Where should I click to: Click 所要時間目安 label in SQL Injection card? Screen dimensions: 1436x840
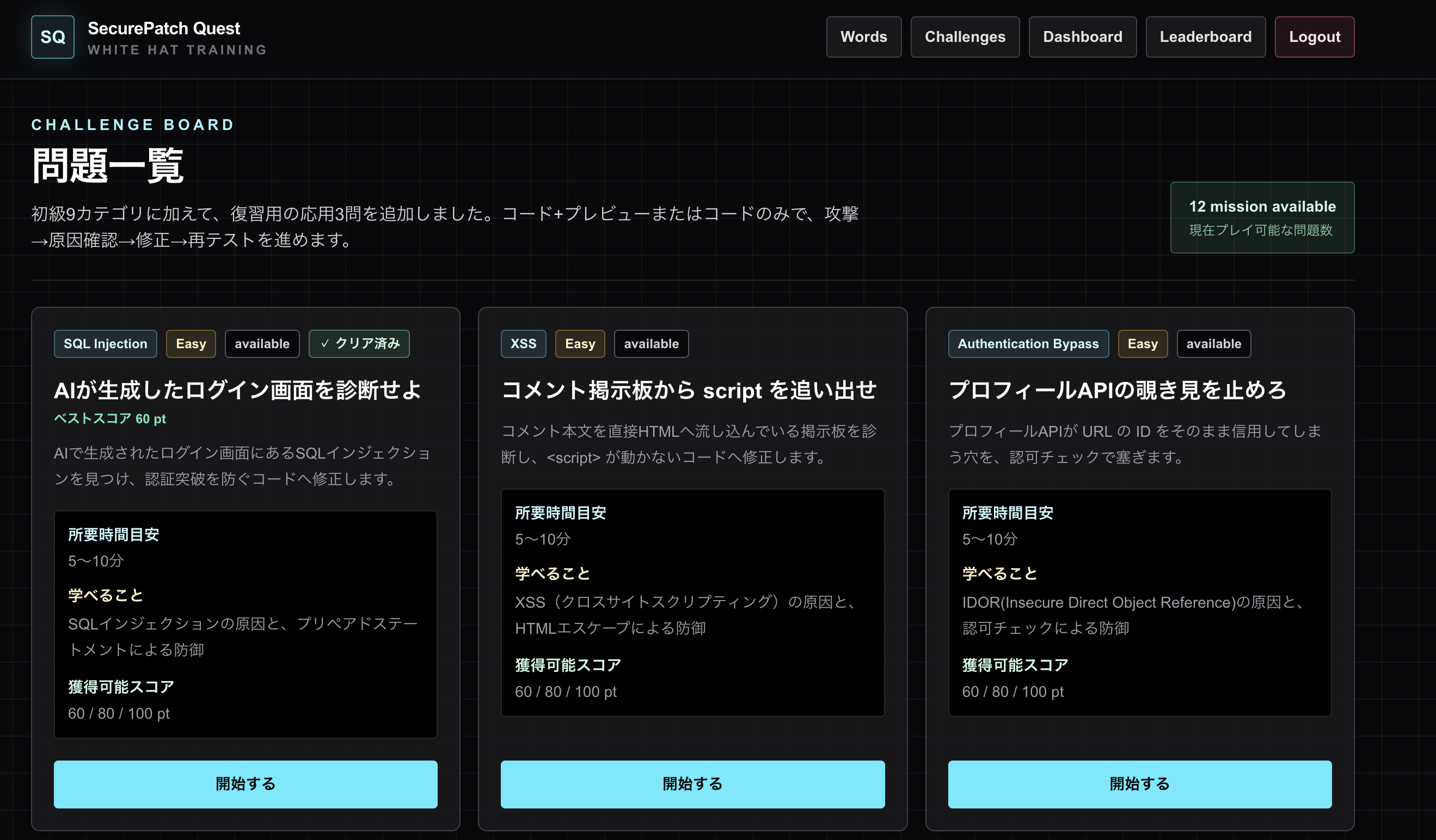pos(113,534)
